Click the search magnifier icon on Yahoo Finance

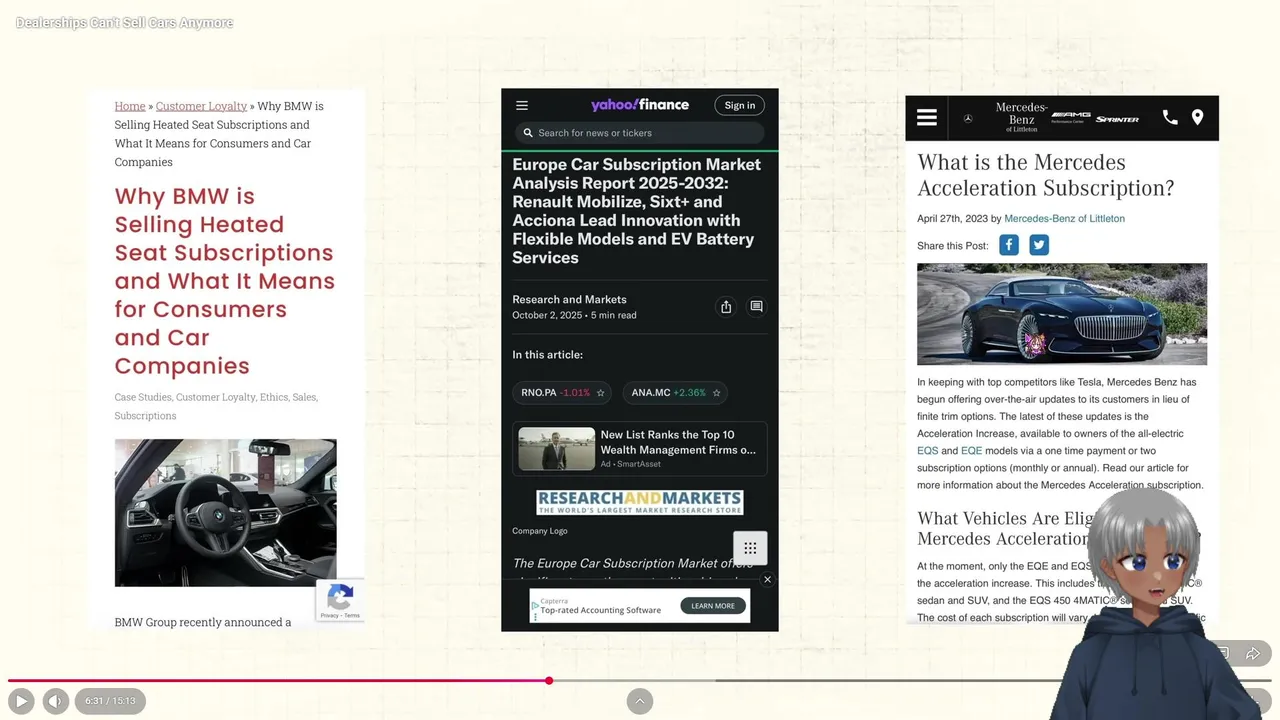[x=528, y=133]
